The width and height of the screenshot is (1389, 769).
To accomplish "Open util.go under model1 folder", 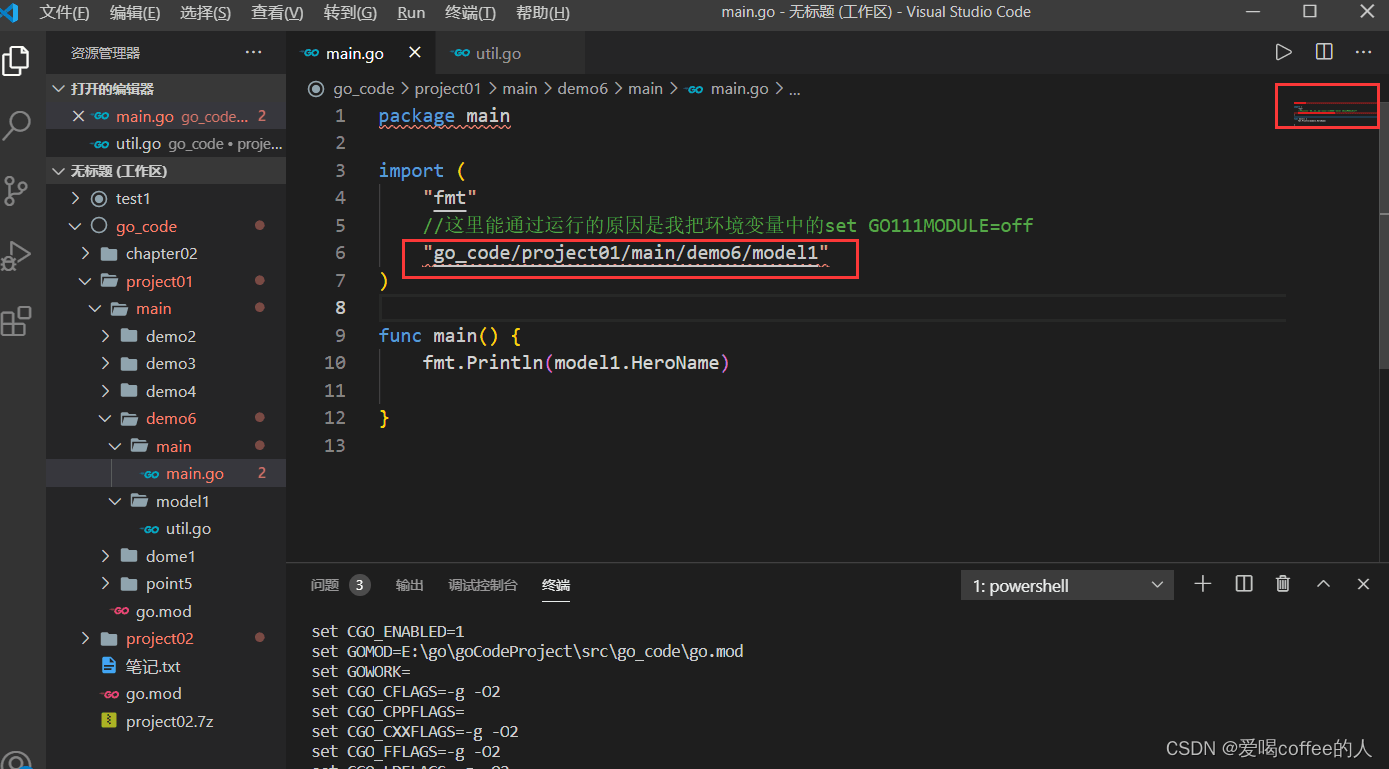I will click(x=166, y=528).
